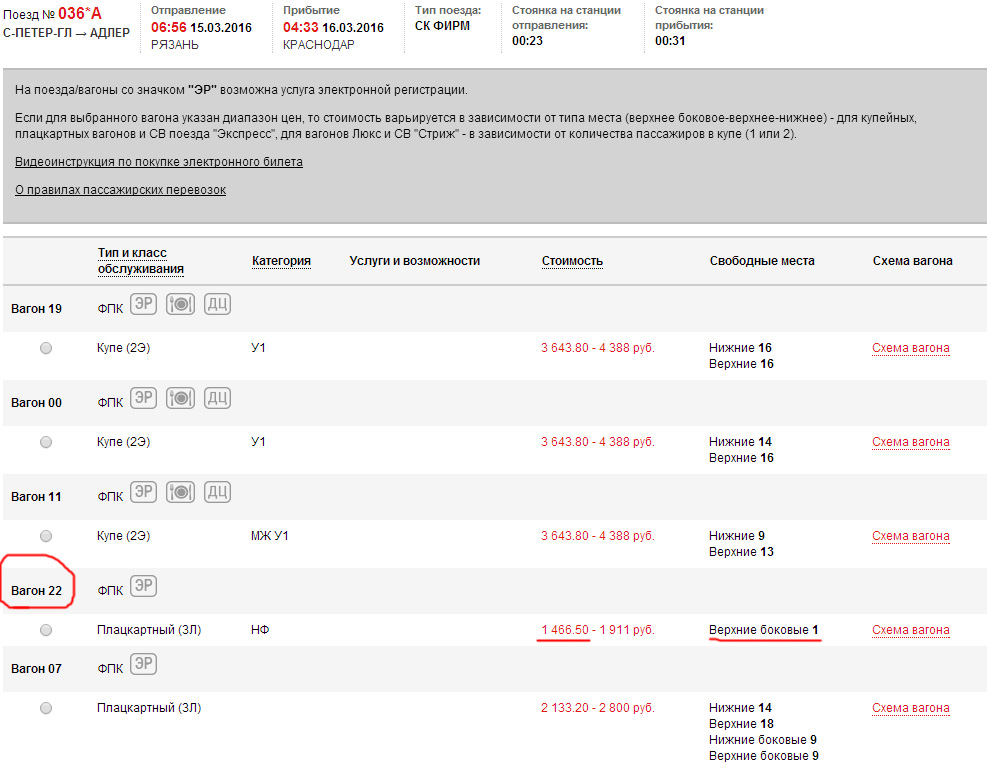Click the ДЦ icon for Вагон 11

coord(218,492)
